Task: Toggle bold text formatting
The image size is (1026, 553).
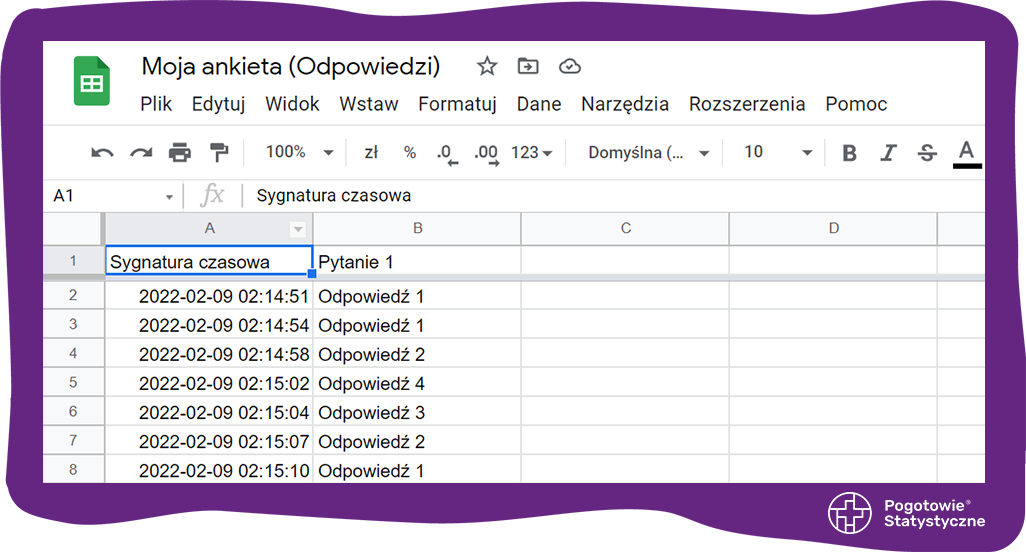Action: point(850,153)
